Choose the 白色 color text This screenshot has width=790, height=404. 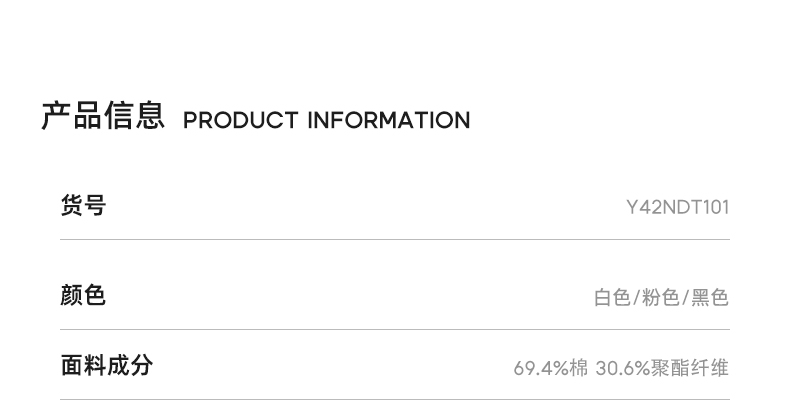click(611, 298)
